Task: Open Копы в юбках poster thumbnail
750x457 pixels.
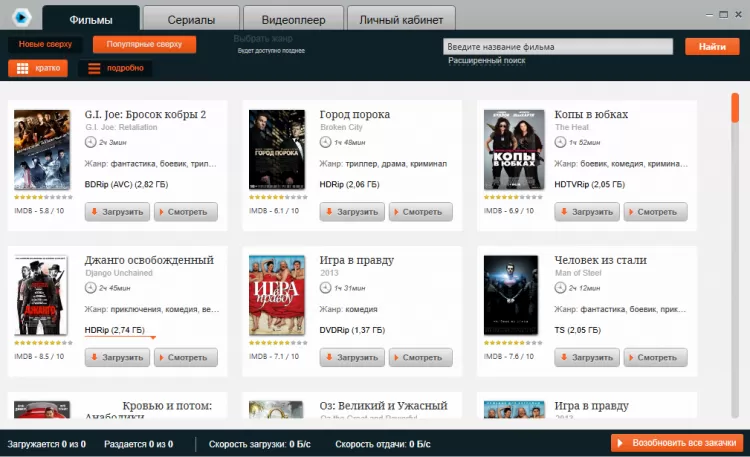Action: coord(514,150)
